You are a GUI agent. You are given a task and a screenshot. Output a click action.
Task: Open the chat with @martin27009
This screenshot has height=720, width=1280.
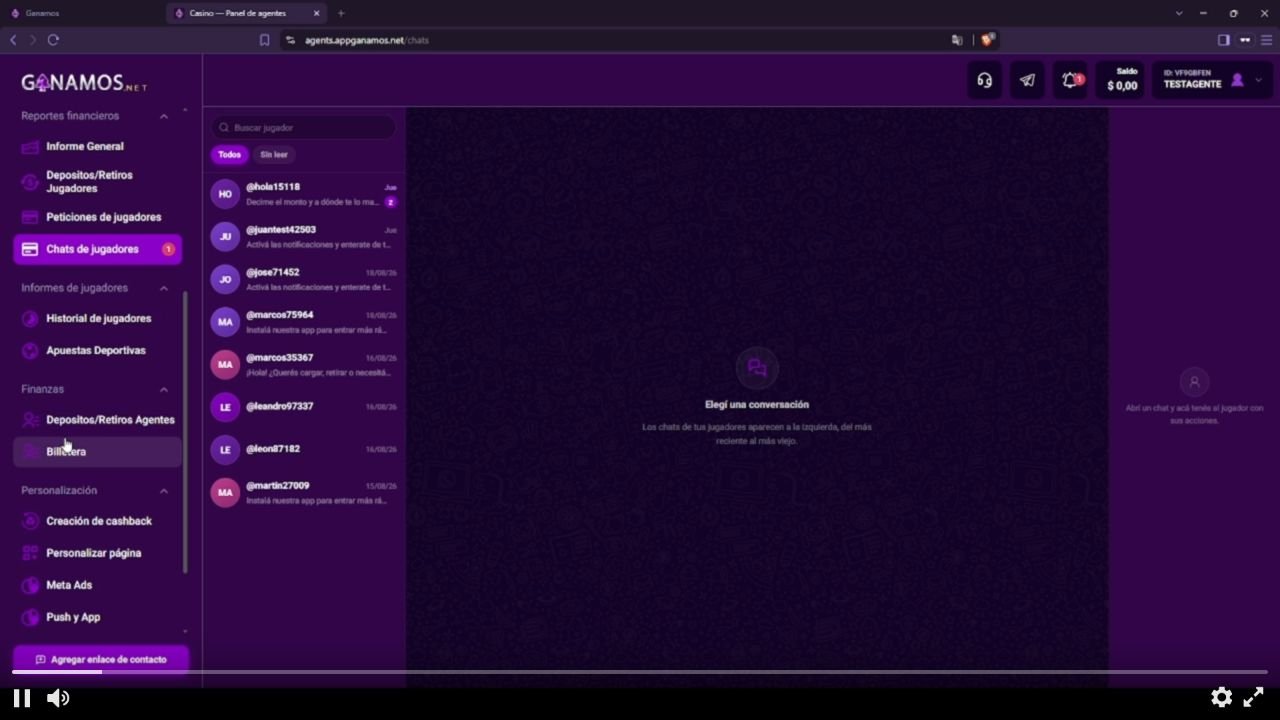(x=304, y=492)
